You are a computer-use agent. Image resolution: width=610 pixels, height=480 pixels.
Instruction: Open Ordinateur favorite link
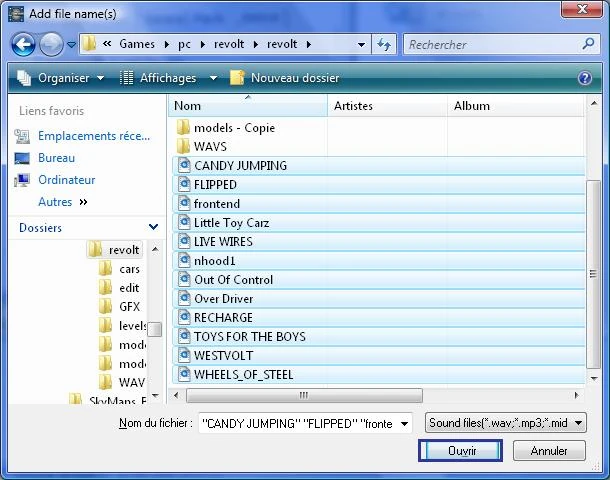click(67, 180)
